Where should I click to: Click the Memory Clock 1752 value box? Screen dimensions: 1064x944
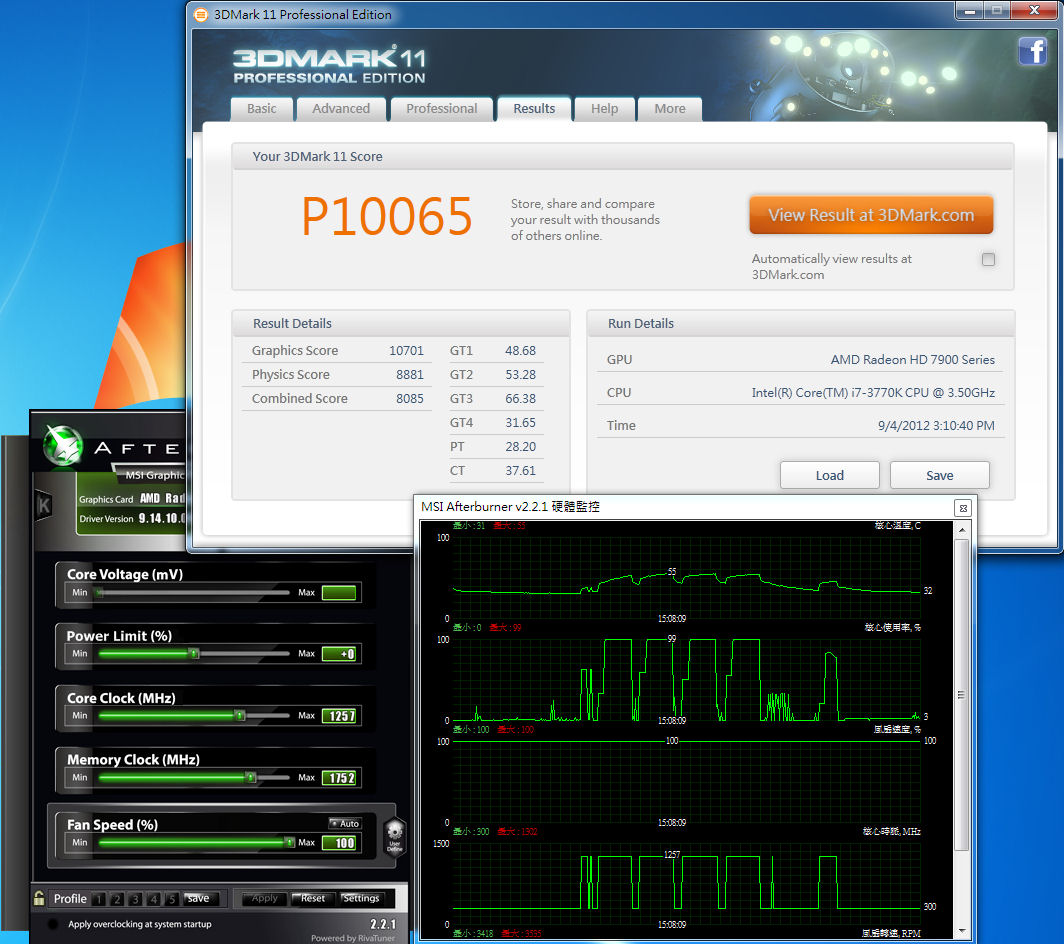(341, 777)
